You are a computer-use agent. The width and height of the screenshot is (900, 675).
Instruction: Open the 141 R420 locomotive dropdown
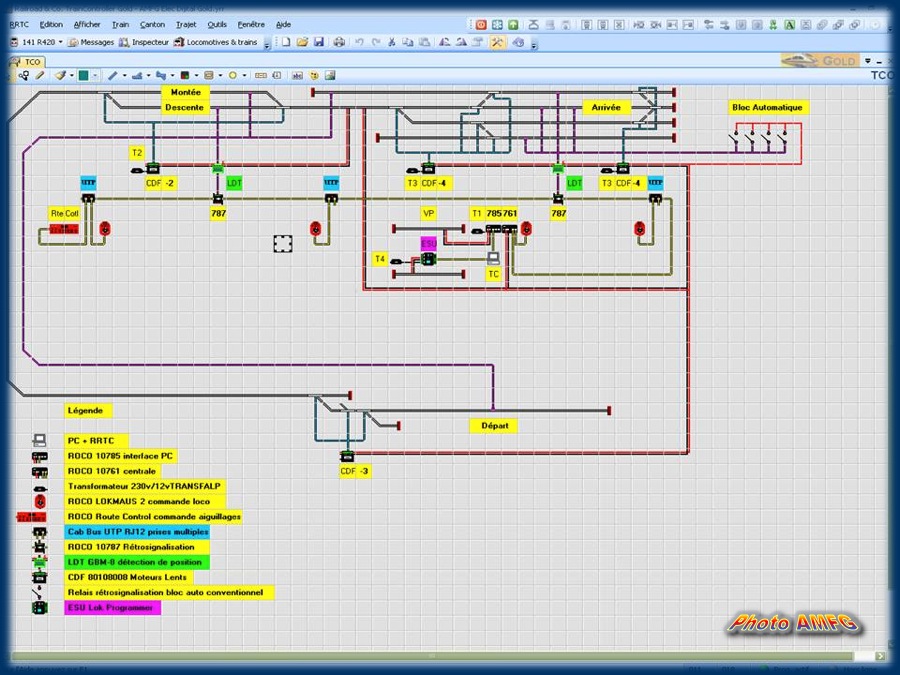pos(60,42)
